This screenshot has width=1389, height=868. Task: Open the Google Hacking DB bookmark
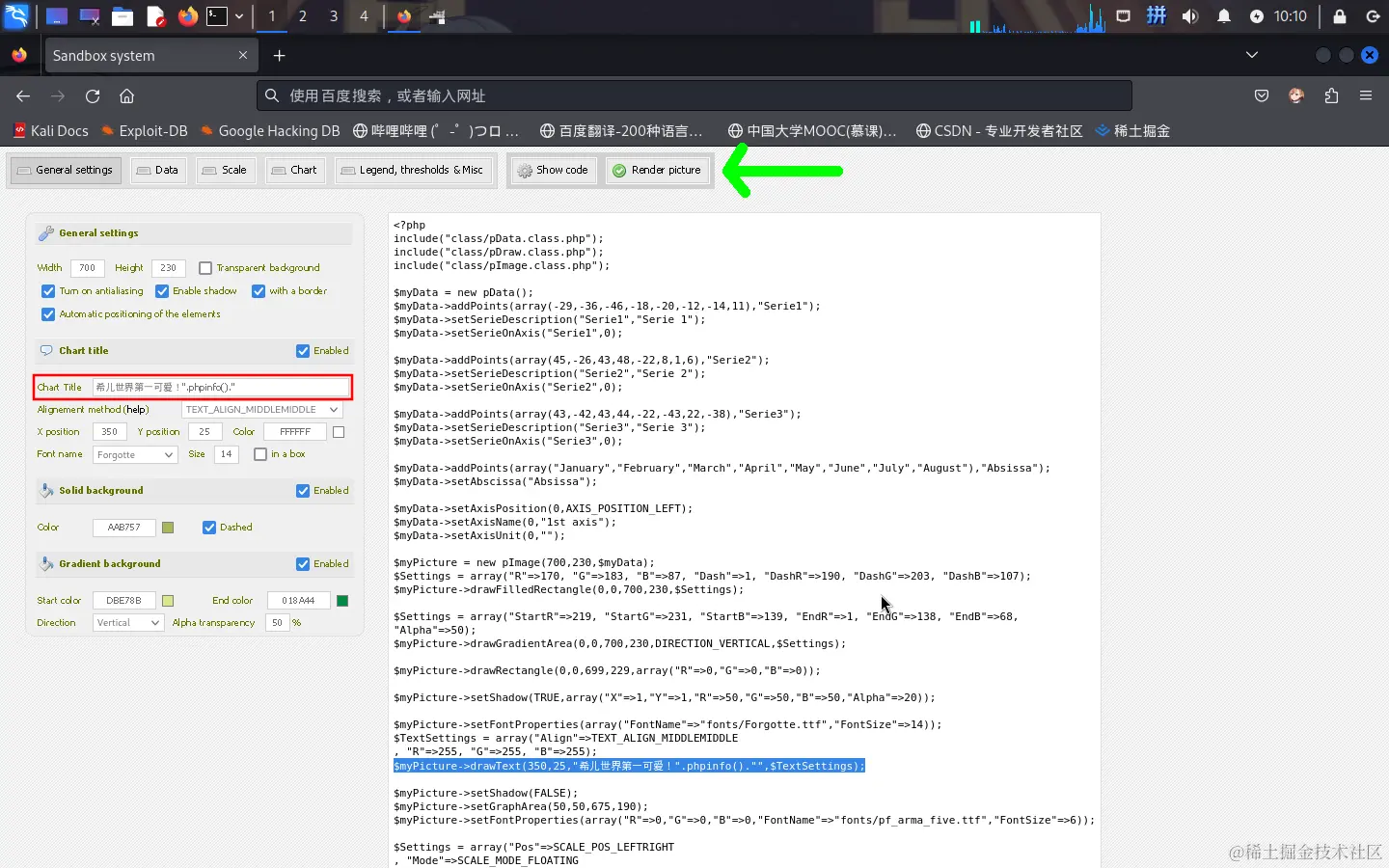point(270,131)
